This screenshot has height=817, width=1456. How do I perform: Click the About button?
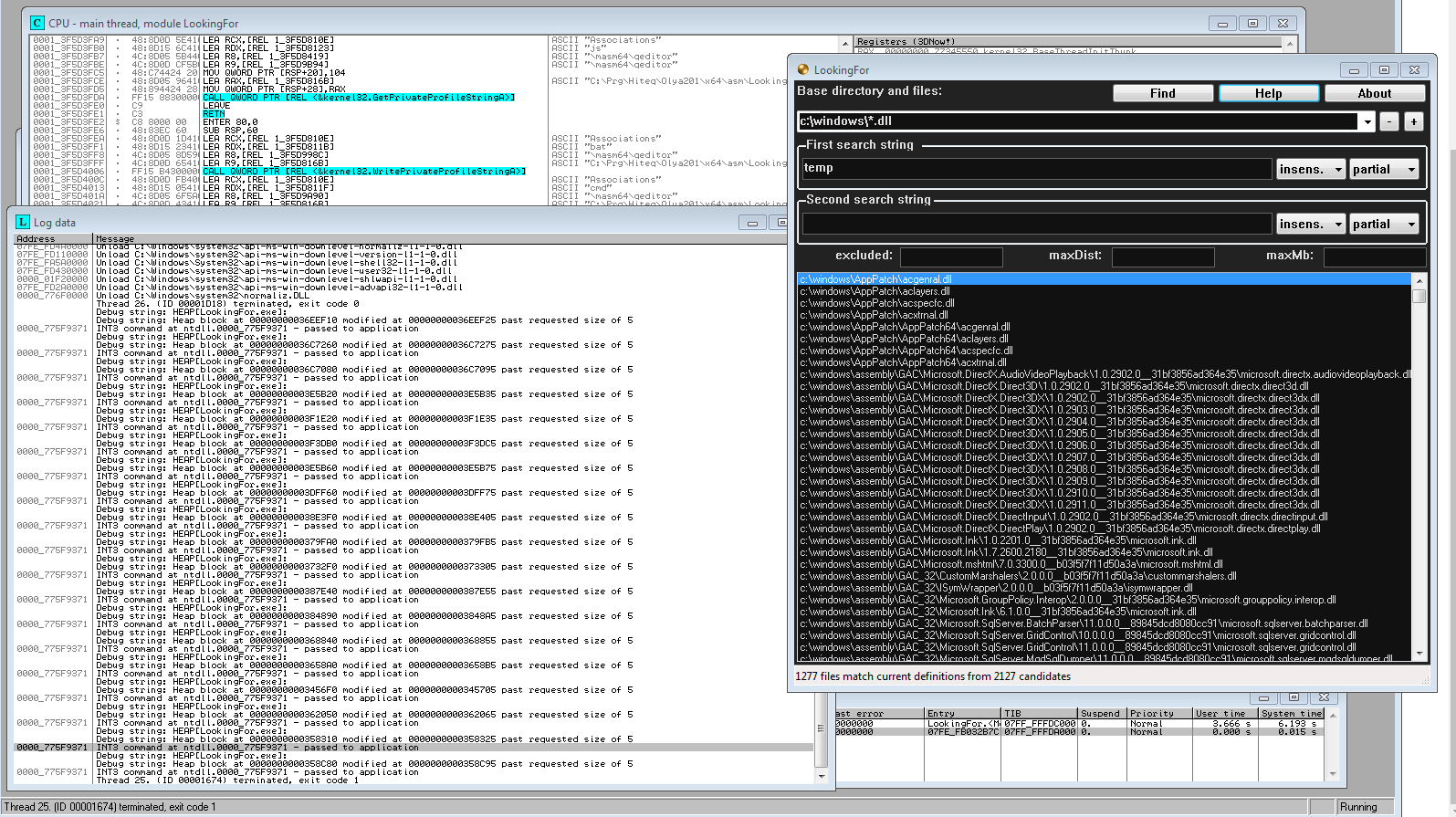pos(1375,93)
